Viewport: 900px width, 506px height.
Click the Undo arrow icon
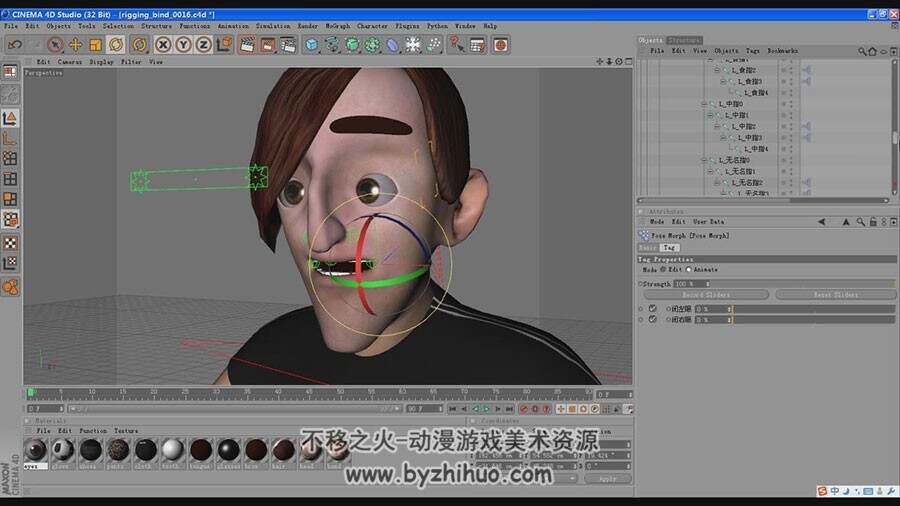[x=15, y=44]
